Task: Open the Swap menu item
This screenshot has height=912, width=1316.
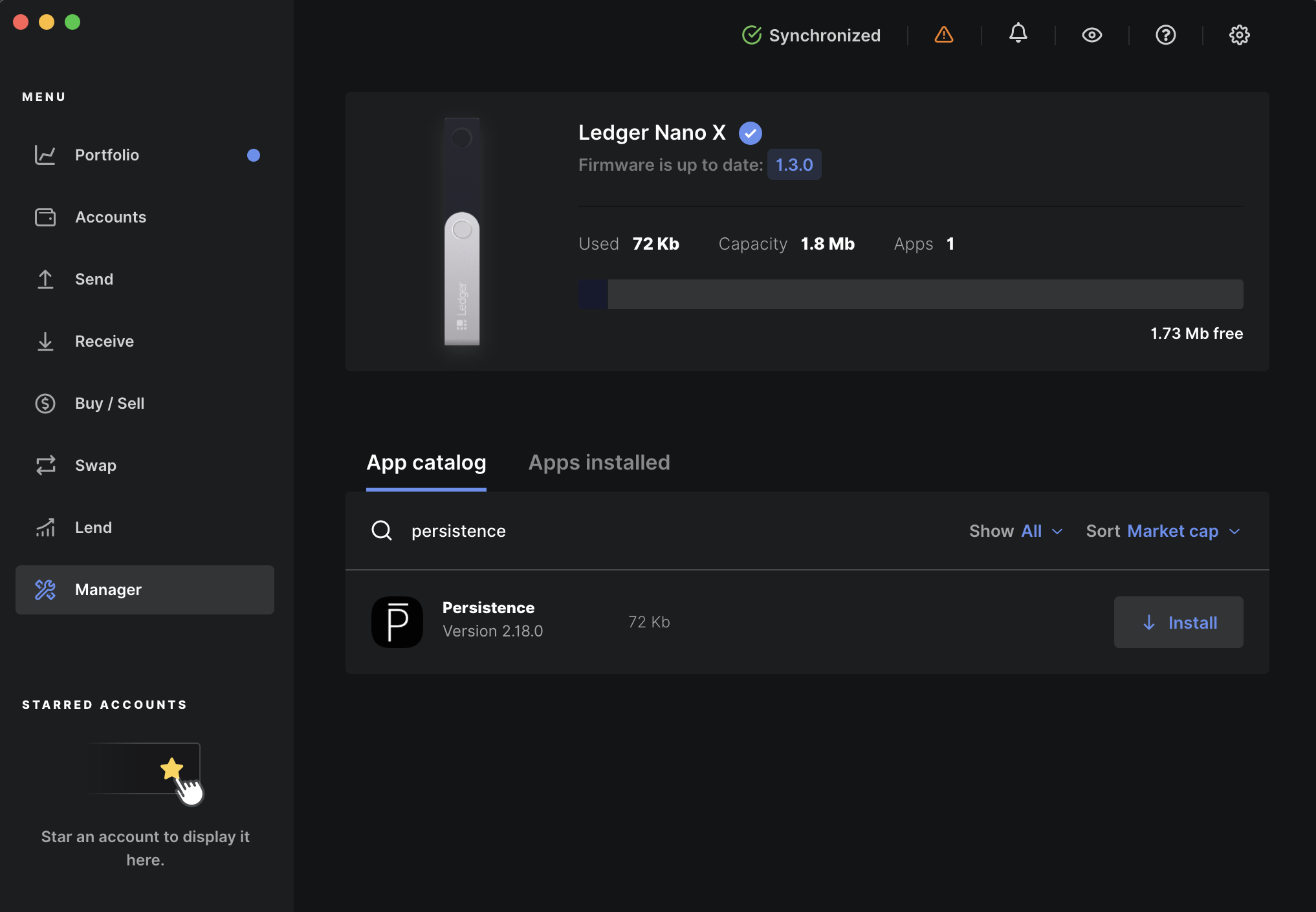Action: tap(145, 466)
